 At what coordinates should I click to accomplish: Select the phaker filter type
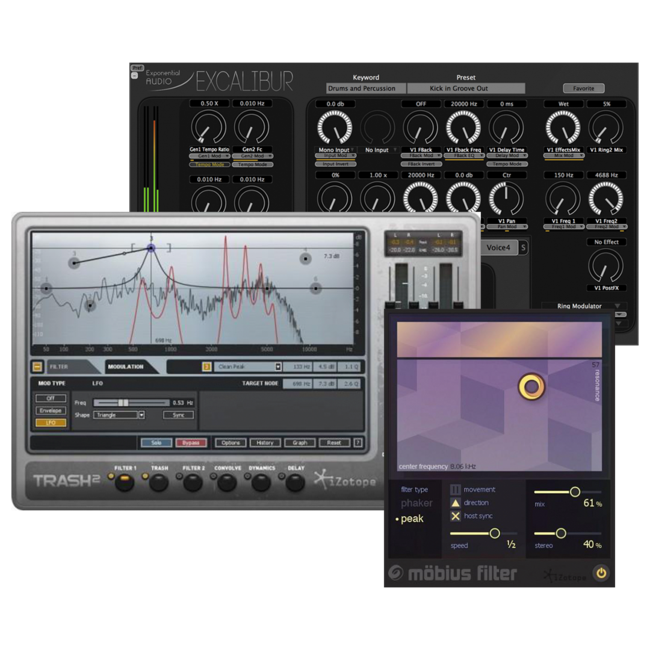pyautogui.click(x=417, y=504)
